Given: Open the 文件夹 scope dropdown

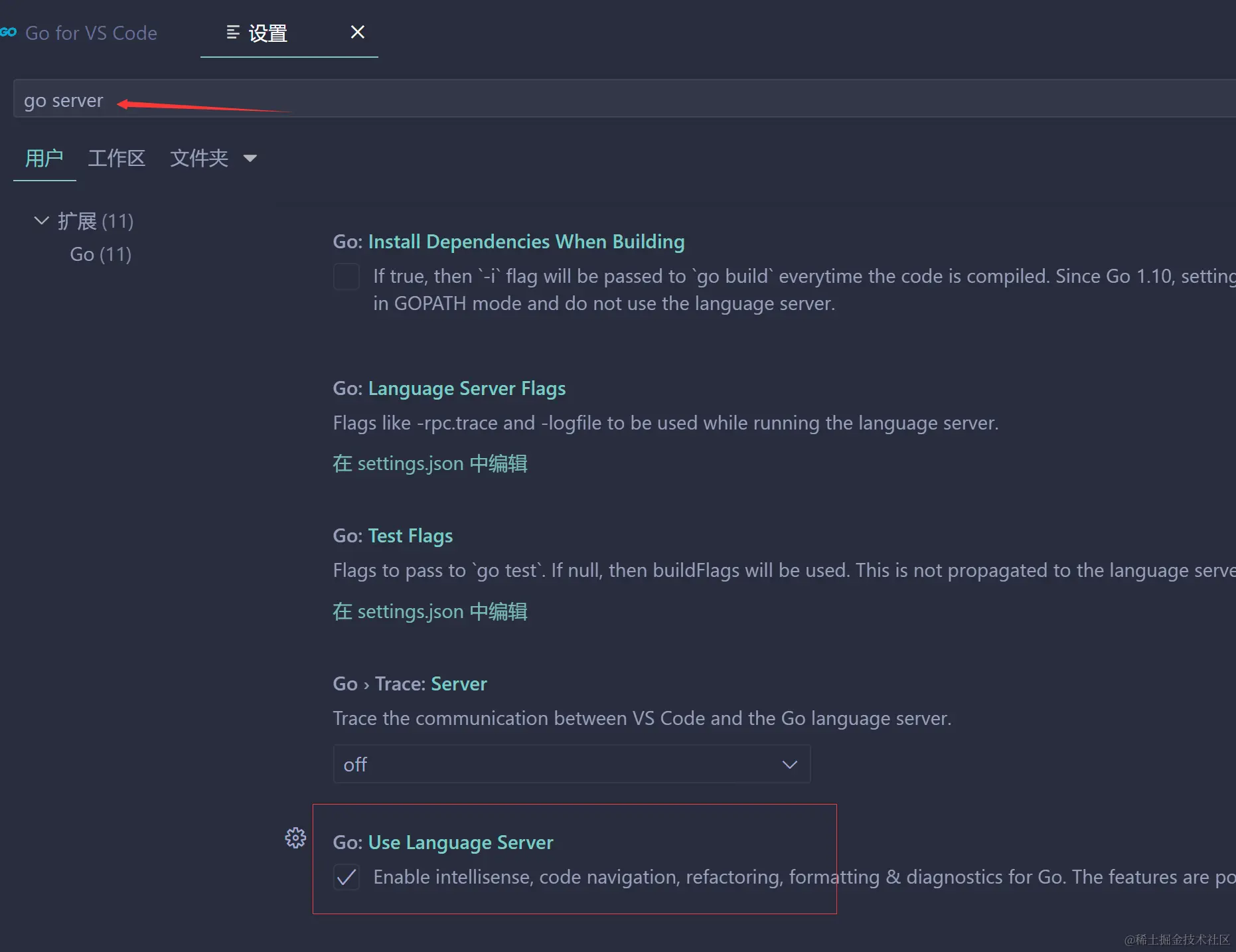Looking at the screenshot, I should [212, 158].
